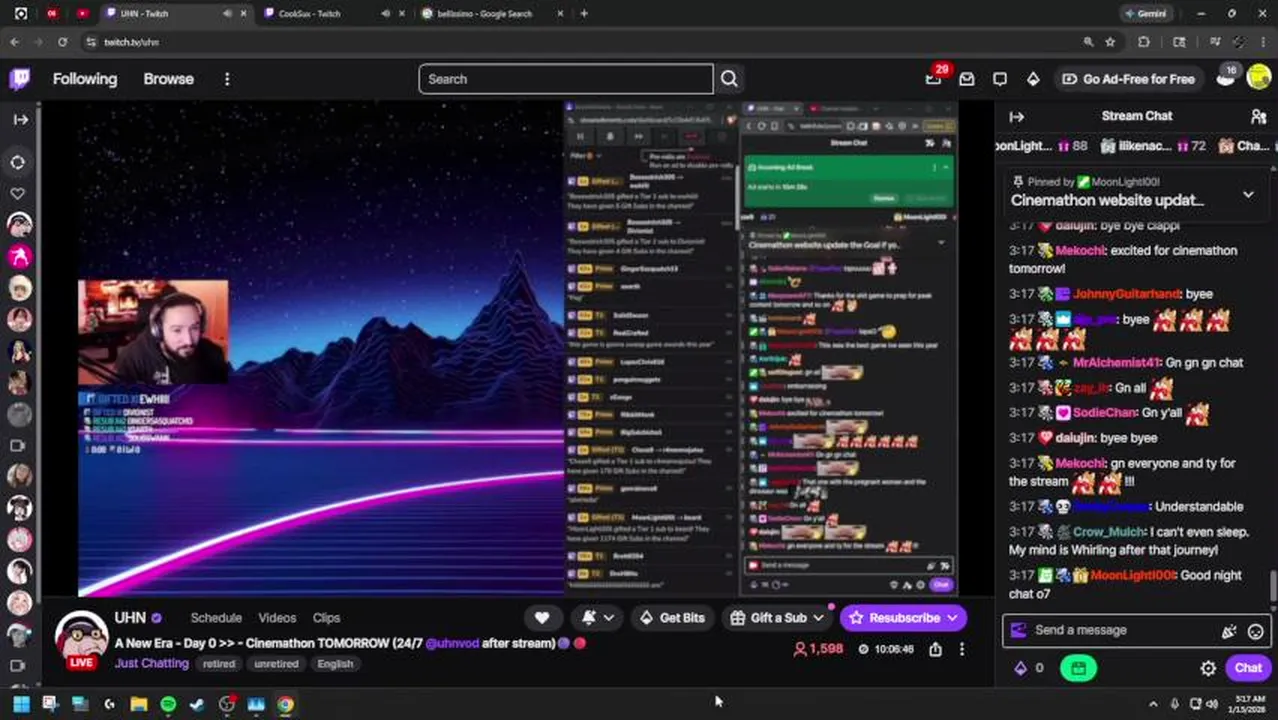Open UHN's Clips tab

(326, 618)
